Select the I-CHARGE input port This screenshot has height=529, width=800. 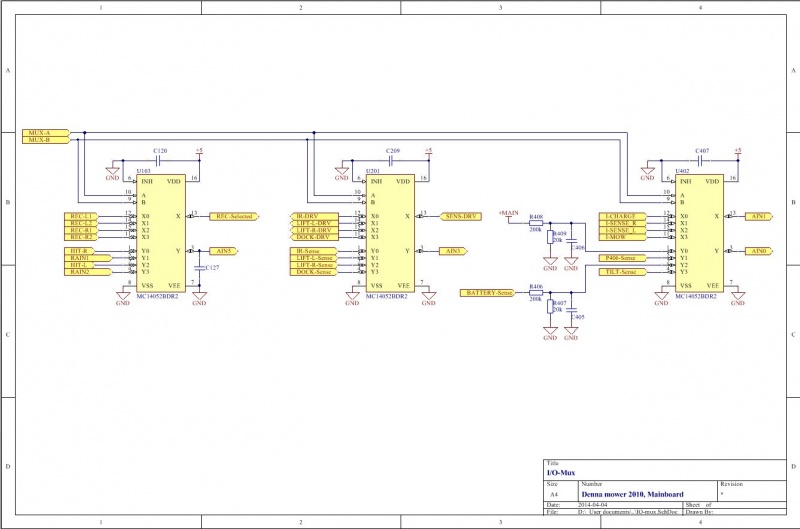(621, 216)
